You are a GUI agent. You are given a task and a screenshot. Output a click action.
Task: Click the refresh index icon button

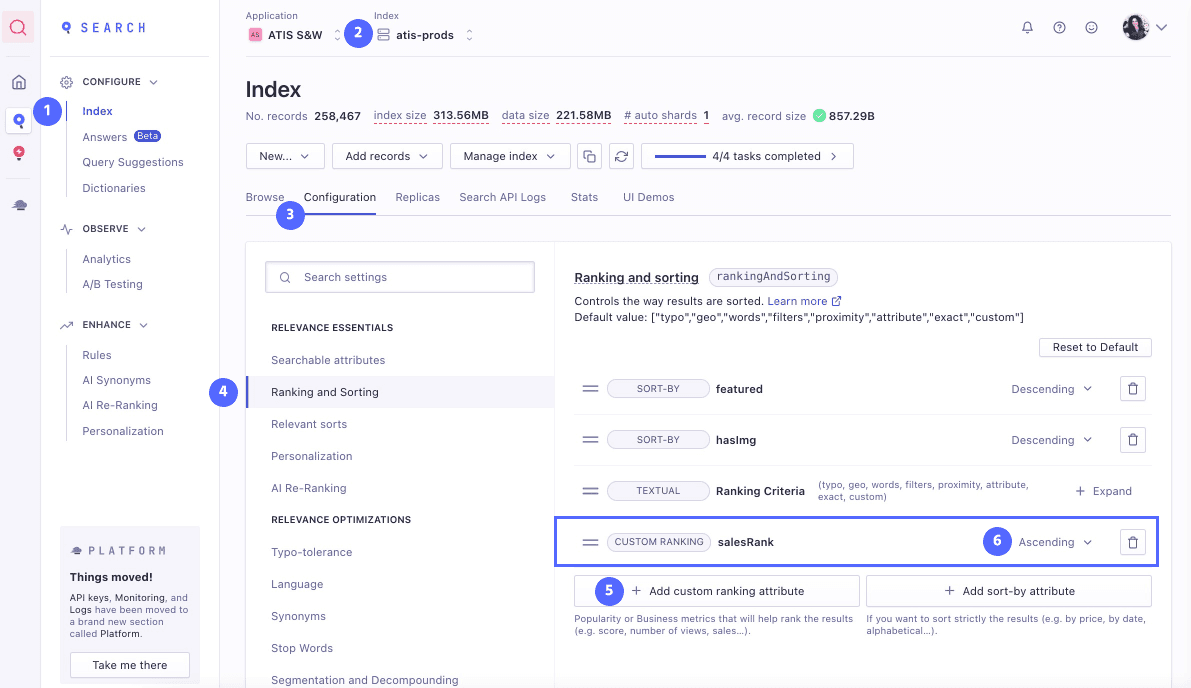point(621,156)
